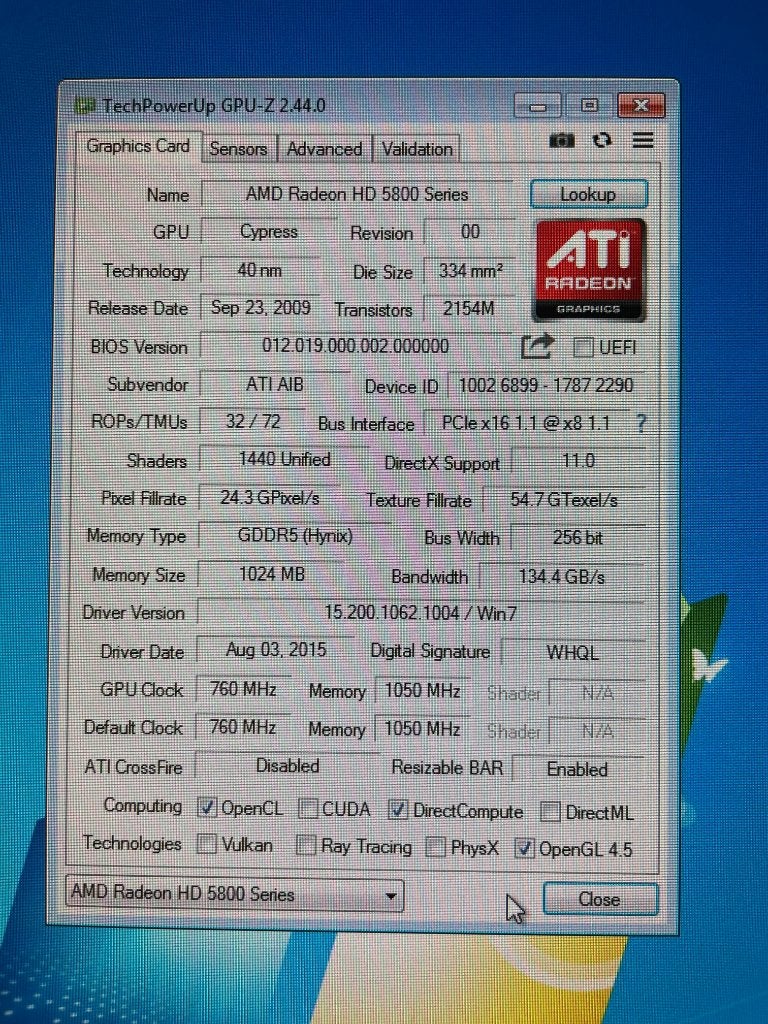Viewport: 768px width, 1024px height.
Task: Click the Bus Width value 256 bit
Action: click(x=578, y=538)
